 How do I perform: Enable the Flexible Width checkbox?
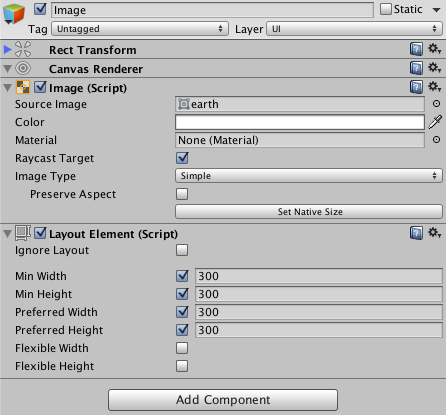182,348
